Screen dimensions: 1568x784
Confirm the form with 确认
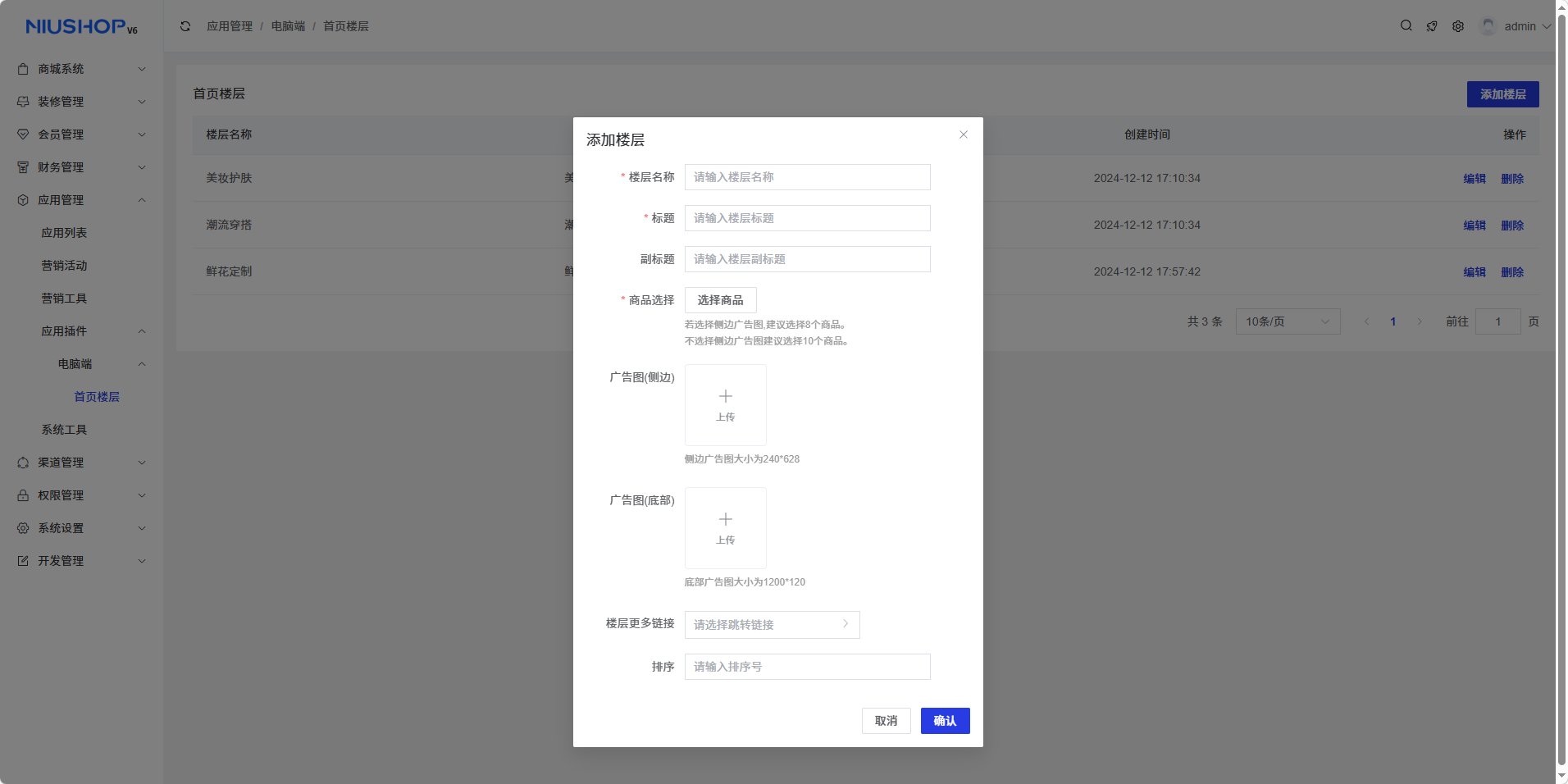946,721
